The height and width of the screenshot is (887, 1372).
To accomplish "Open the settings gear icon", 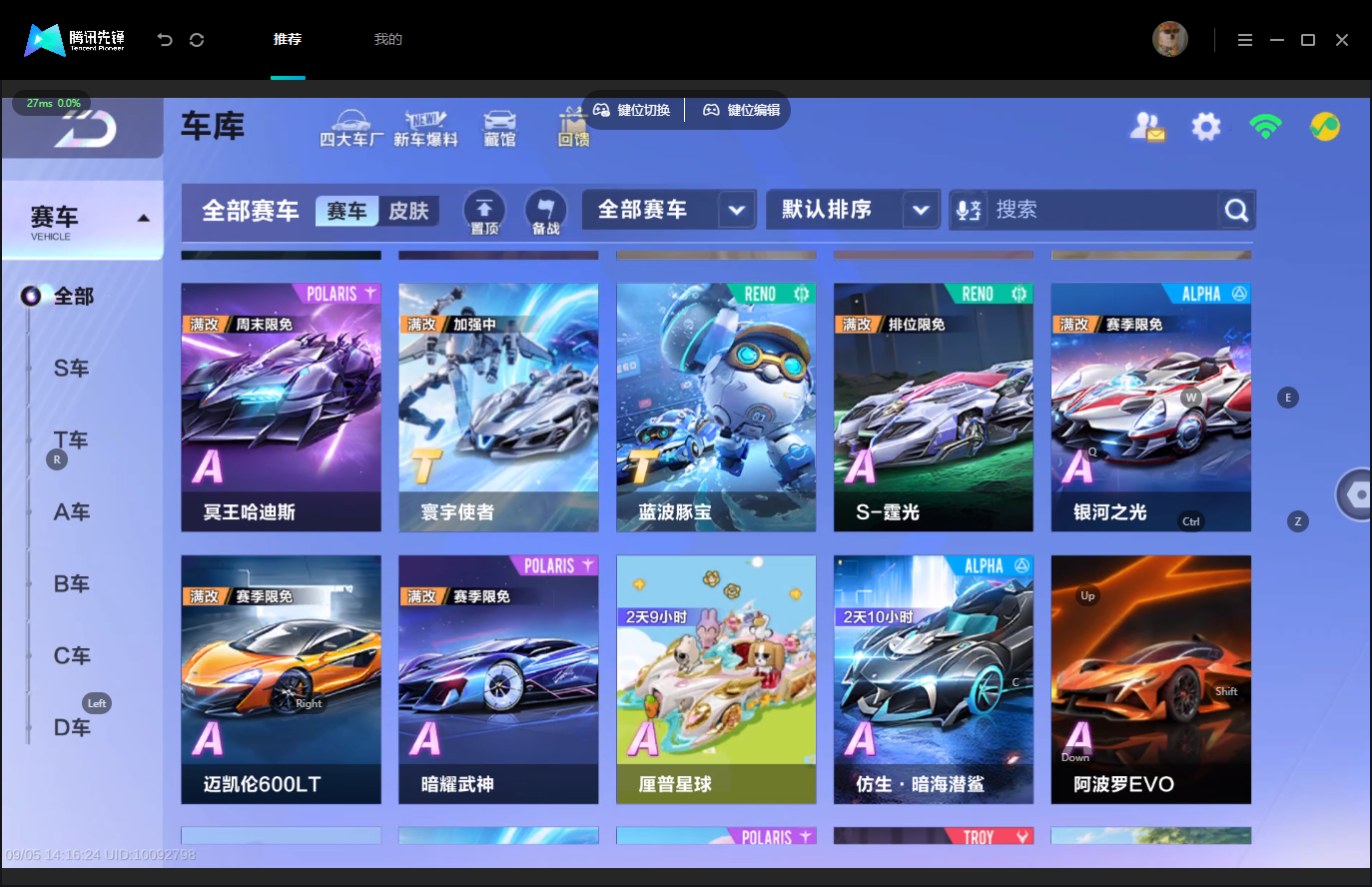I will tap(1206, 127).
